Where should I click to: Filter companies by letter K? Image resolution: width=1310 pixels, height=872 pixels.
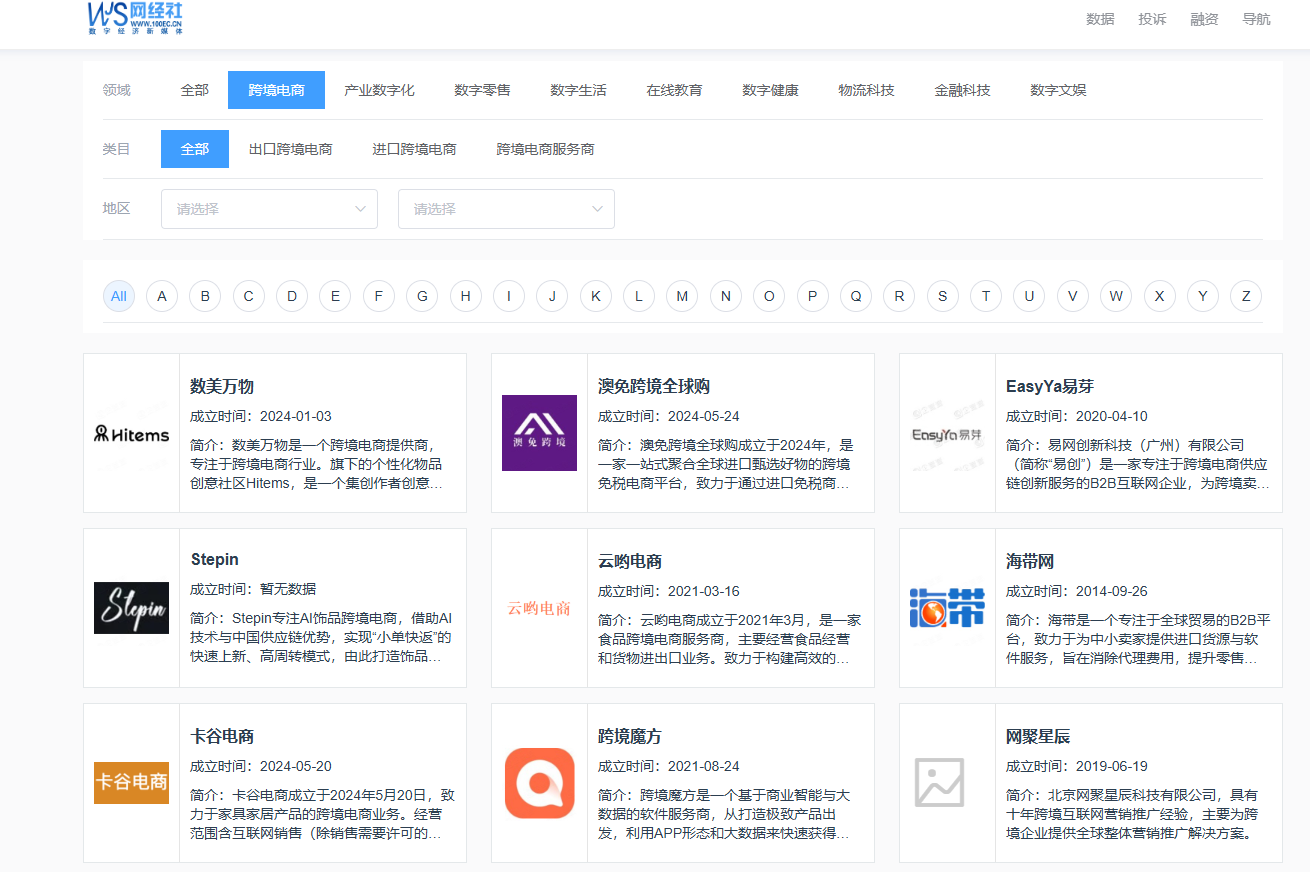tap(595, 296)
